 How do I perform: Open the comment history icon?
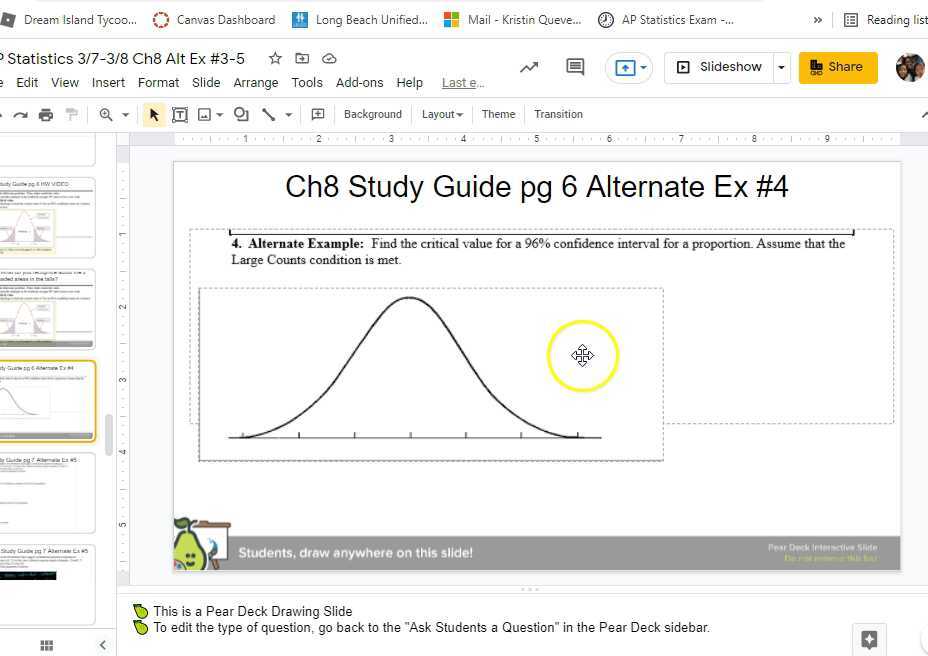575,66
